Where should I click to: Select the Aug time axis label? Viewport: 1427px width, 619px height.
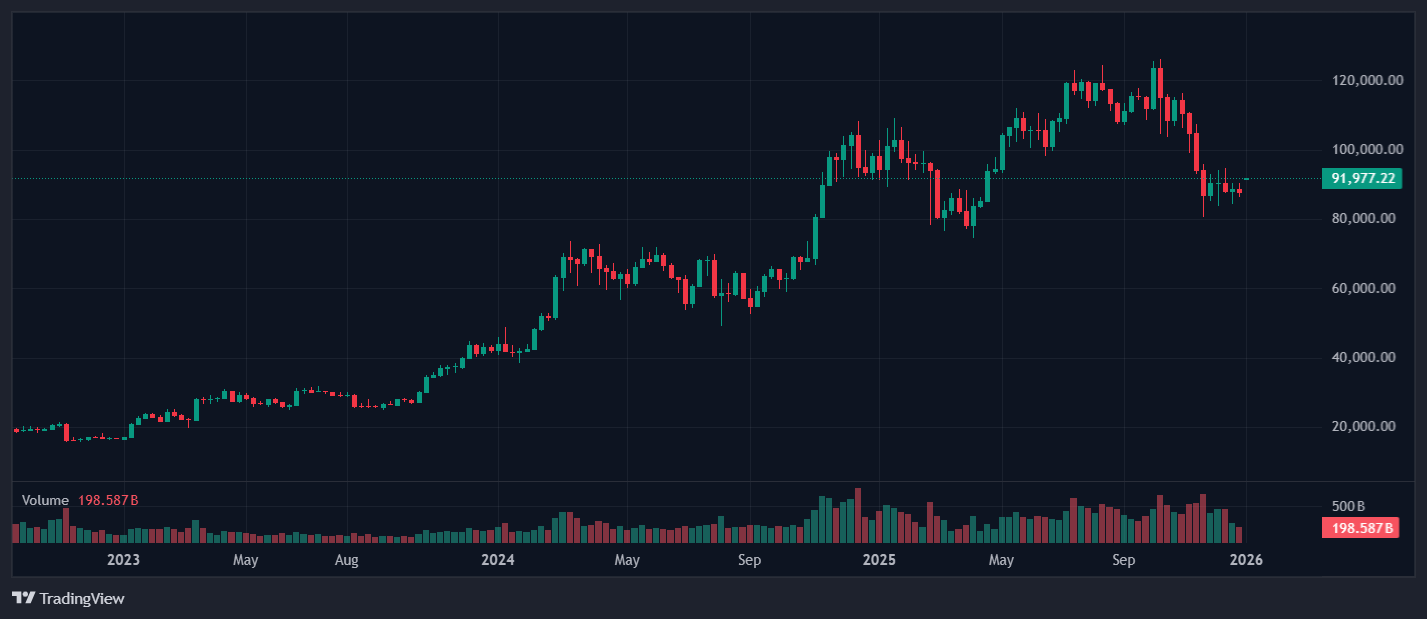346,560
